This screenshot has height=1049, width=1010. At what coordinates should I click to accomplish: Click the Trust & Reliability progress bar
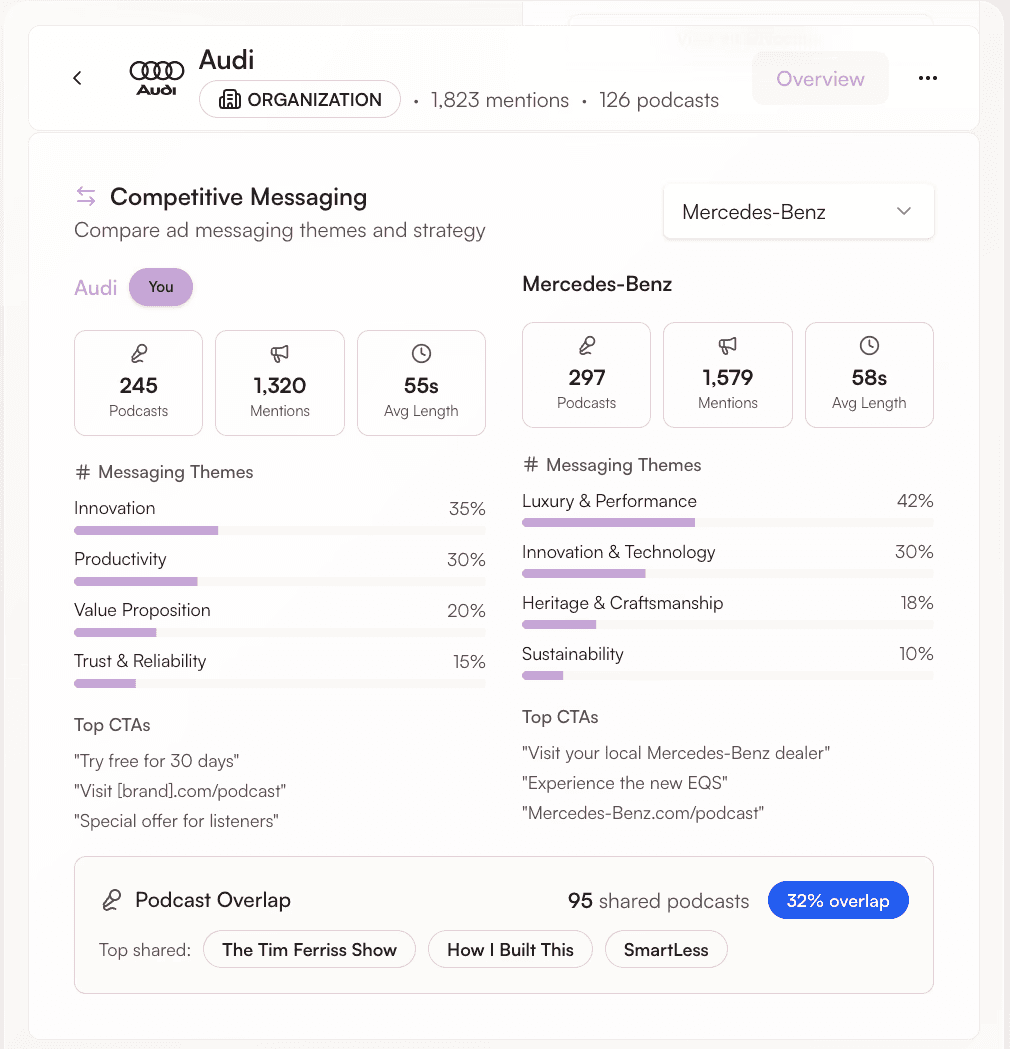pyautogui.click(x=280, y=683)
